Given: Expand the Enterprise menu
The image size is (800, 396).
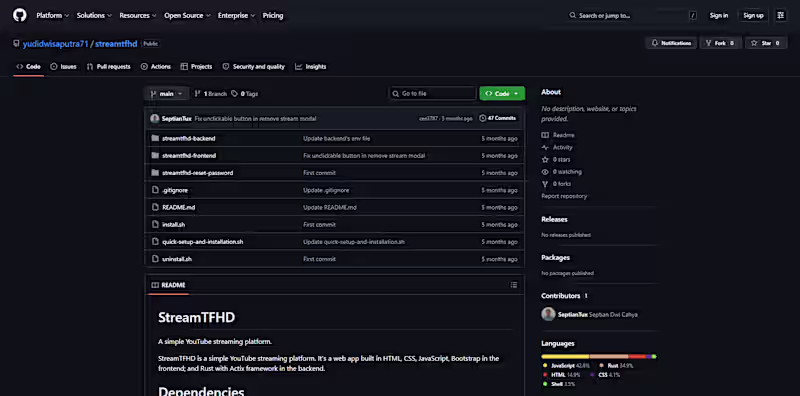Looking at the screenshot, I should pos(236,15).
